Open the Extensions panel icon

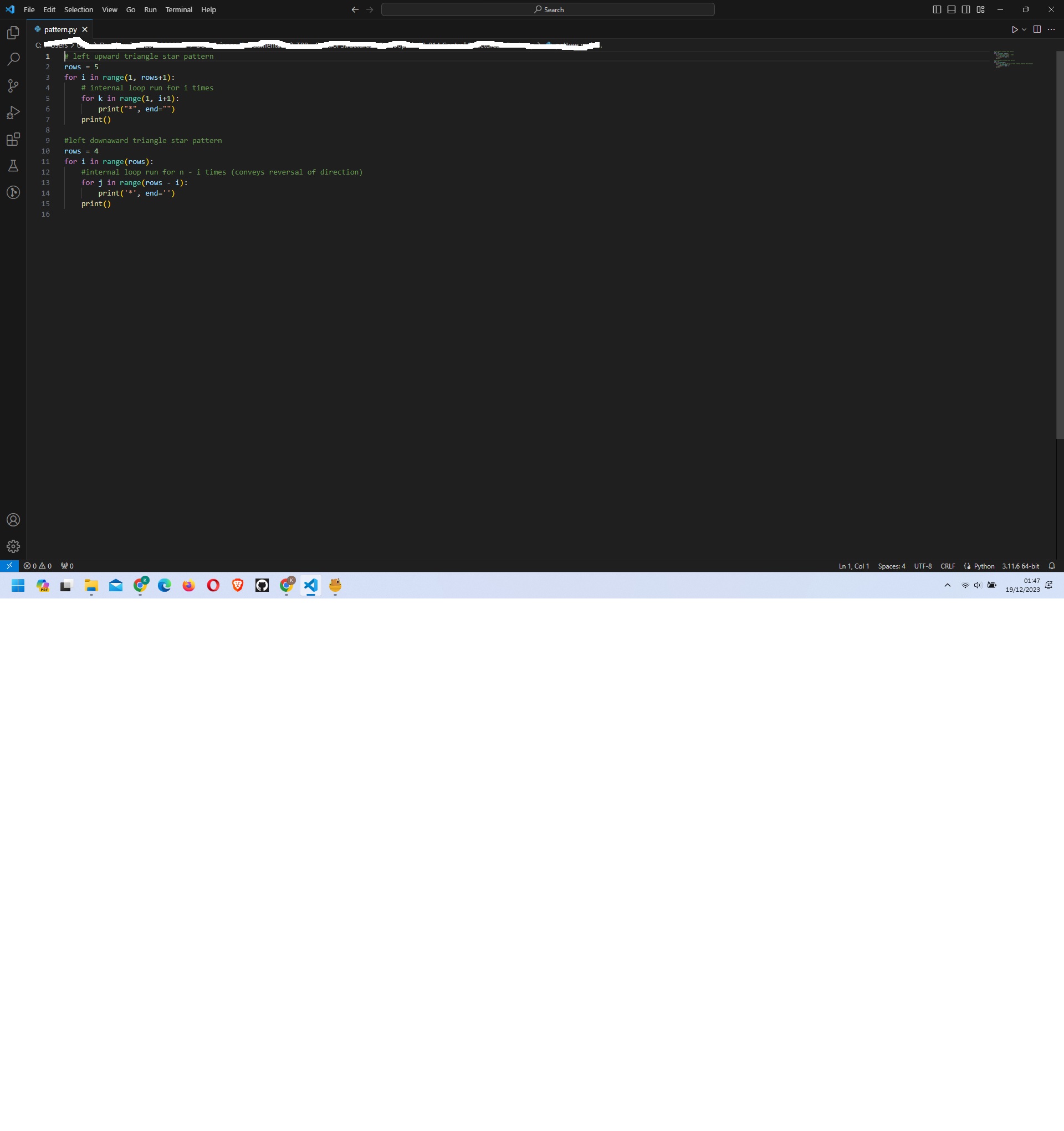[13, 138]
